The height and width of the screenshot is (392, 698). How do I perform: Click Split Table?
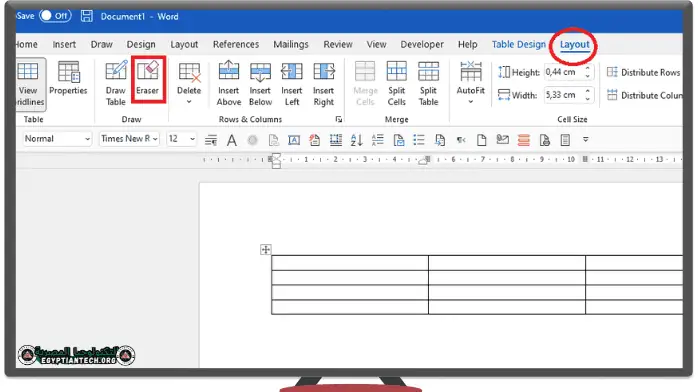428,83
